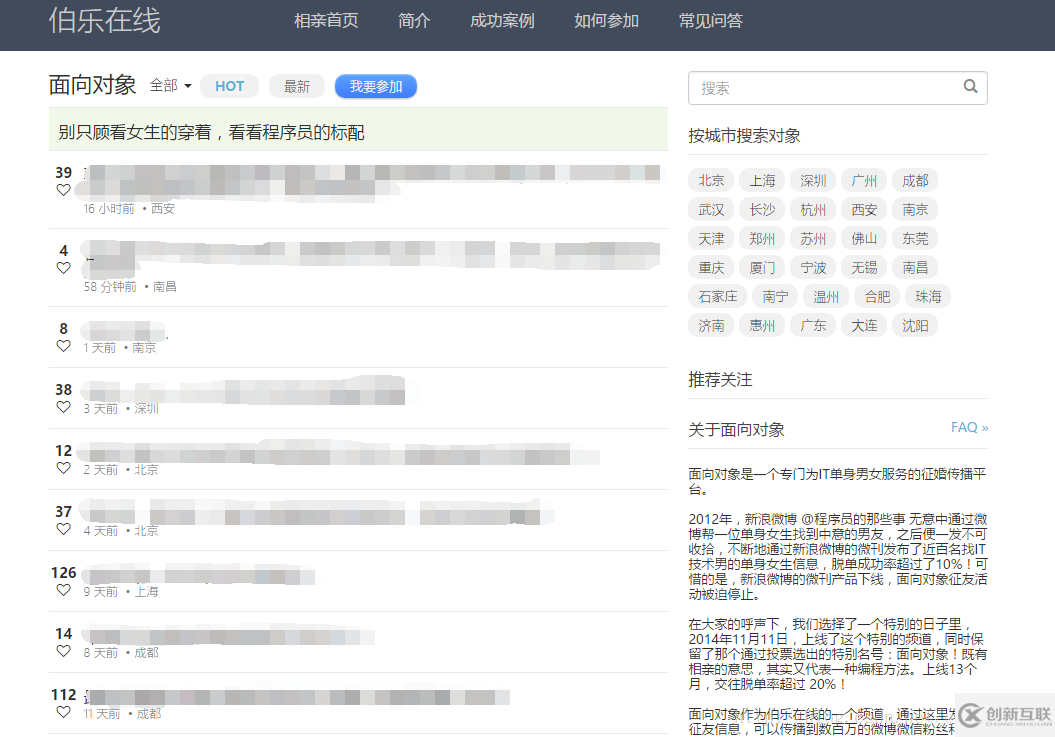The width and height of the screenshot is (1055, 737).
Task: Filter by city 广东
Action: (813, 325)
